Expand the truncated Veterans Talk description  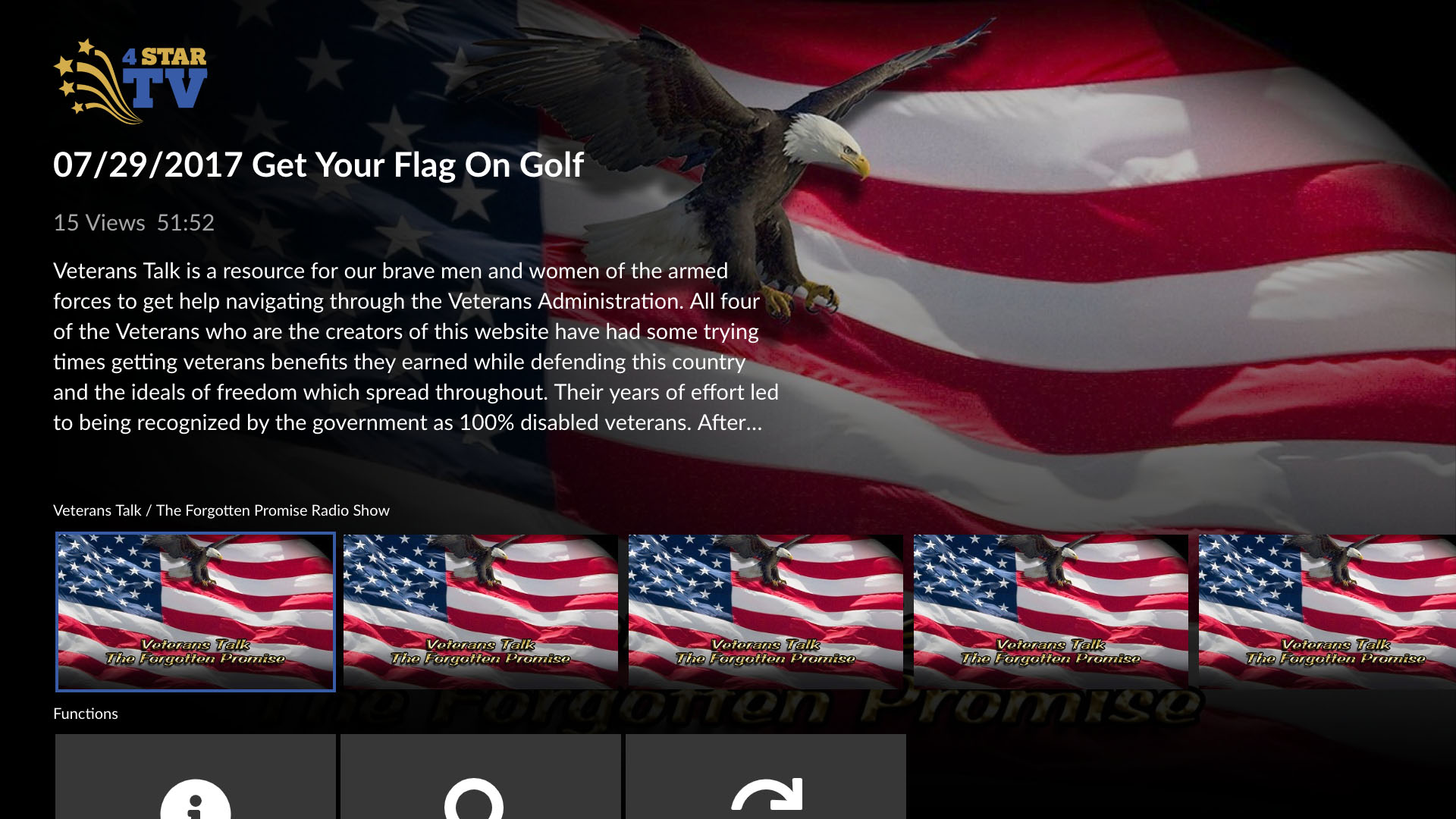click(x=416, y=347)
